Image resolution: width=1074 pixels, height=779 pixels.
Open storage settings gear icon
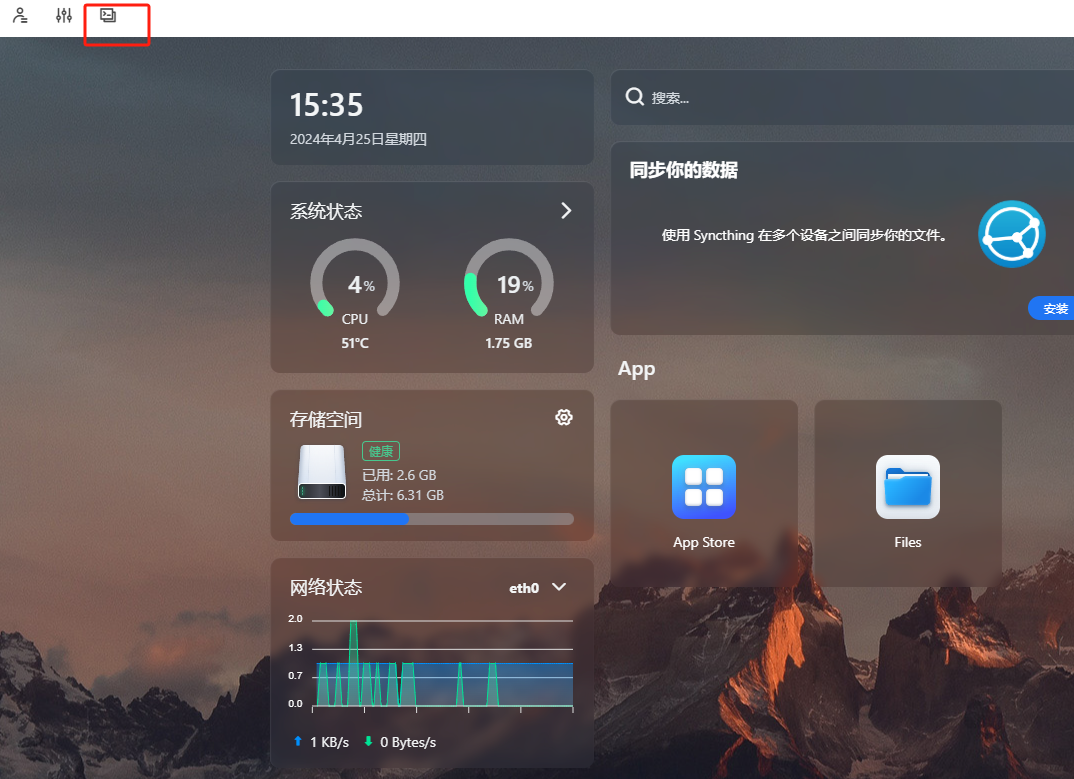tap(564, 417)
